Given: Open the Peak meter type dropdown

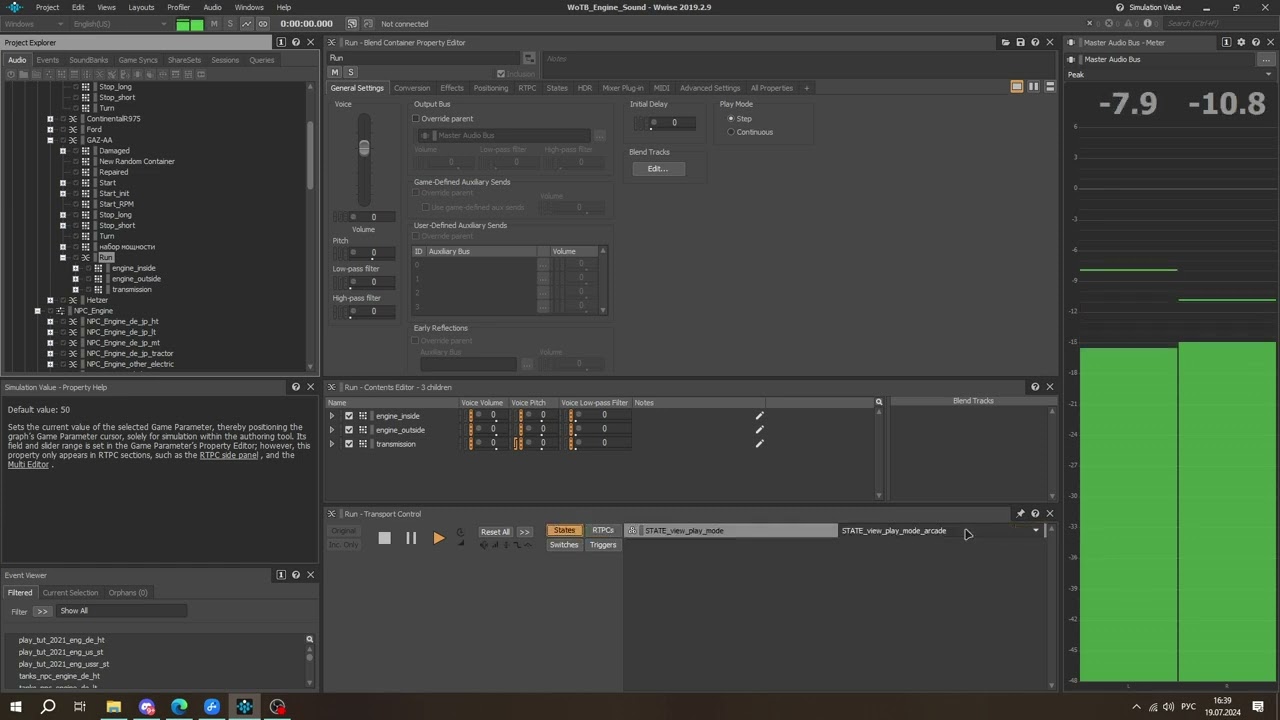Looking at the screenshot, I should (x=1172, y=74).
